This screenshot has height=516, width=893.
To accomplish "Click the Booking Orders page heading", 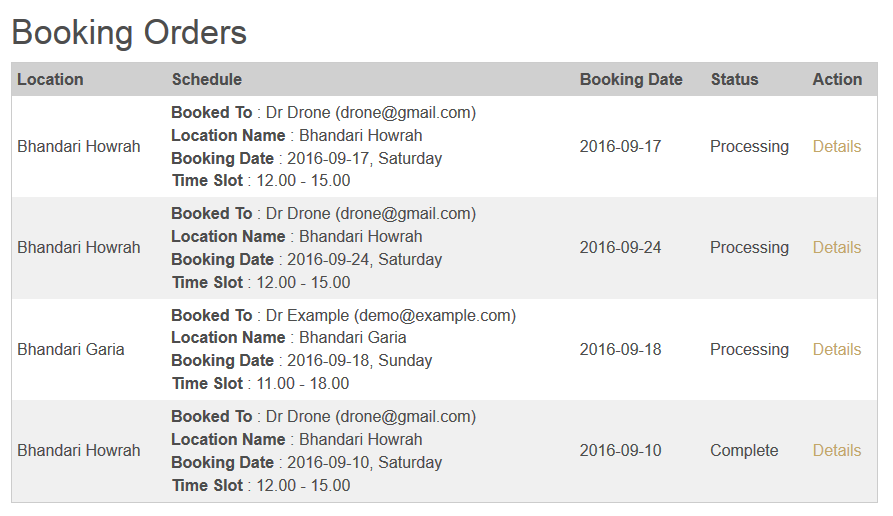I will [x=129, y=32].
